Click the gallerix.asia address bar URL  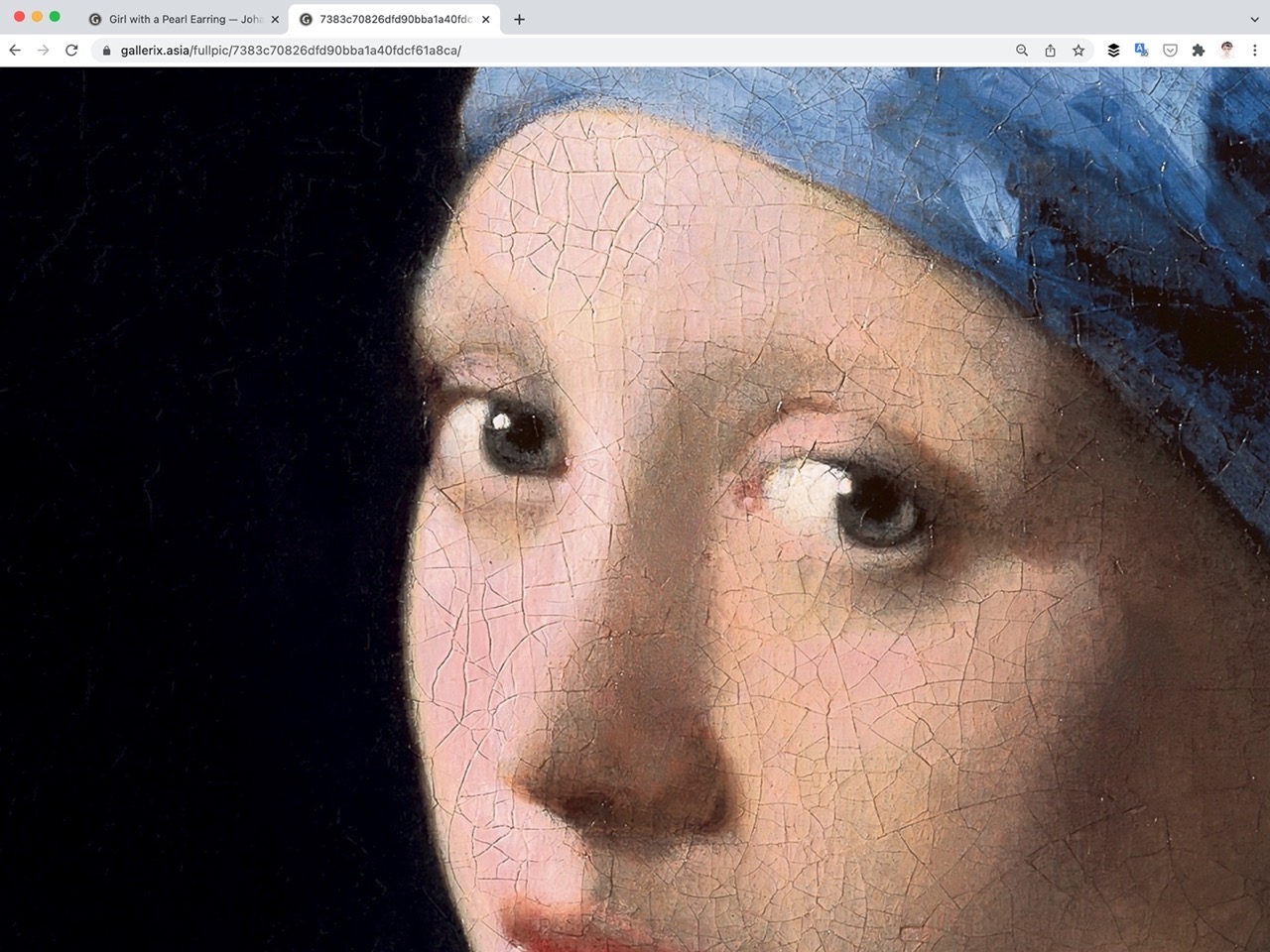click(x=291, y=51)
